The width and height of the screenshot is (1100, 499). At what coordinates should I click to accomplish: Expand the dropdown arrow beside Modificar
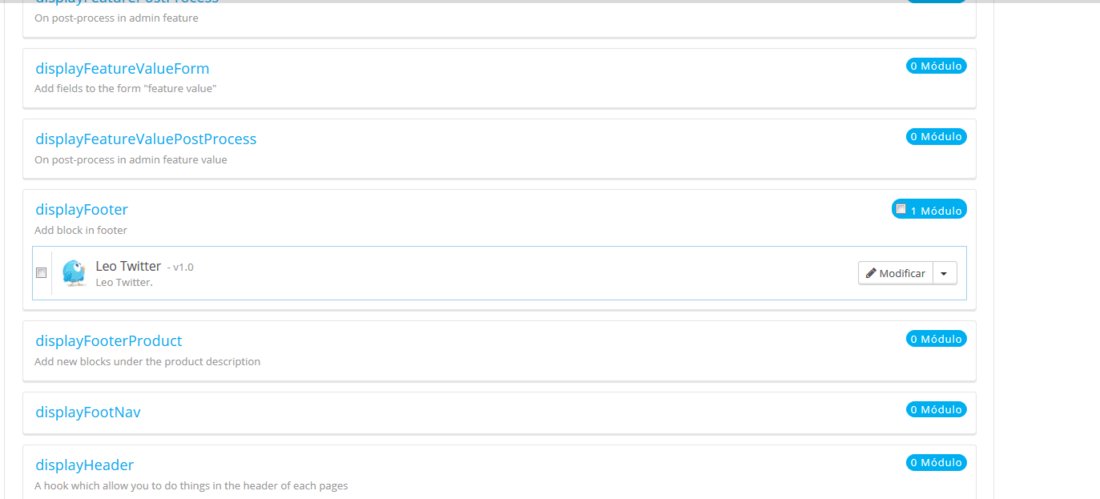(x=944, y=273)
